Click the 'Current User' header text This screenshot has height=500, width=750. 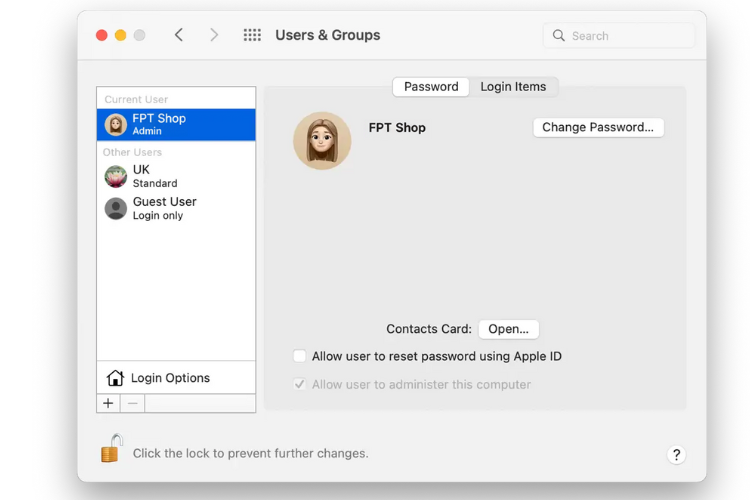136,100
